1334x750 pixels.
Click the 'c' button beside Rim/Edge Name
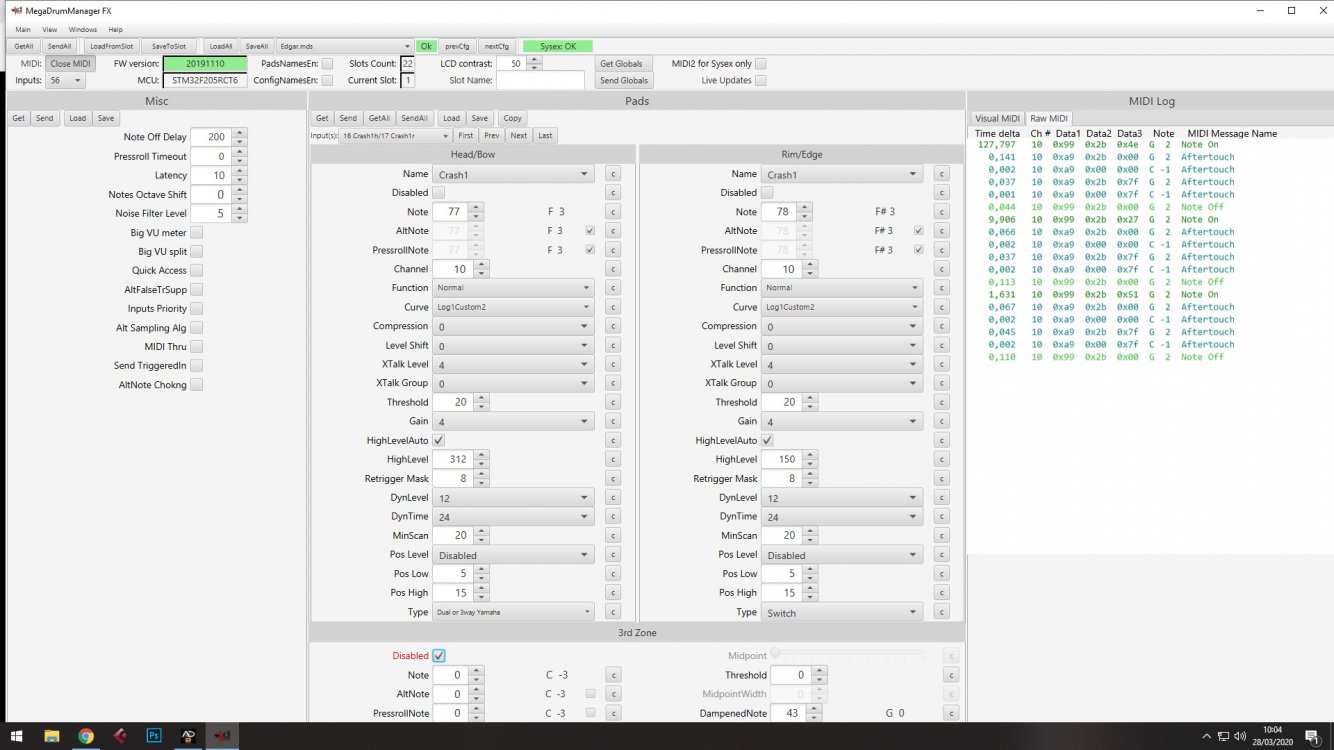pyautogui.click(x=941, y=174)
